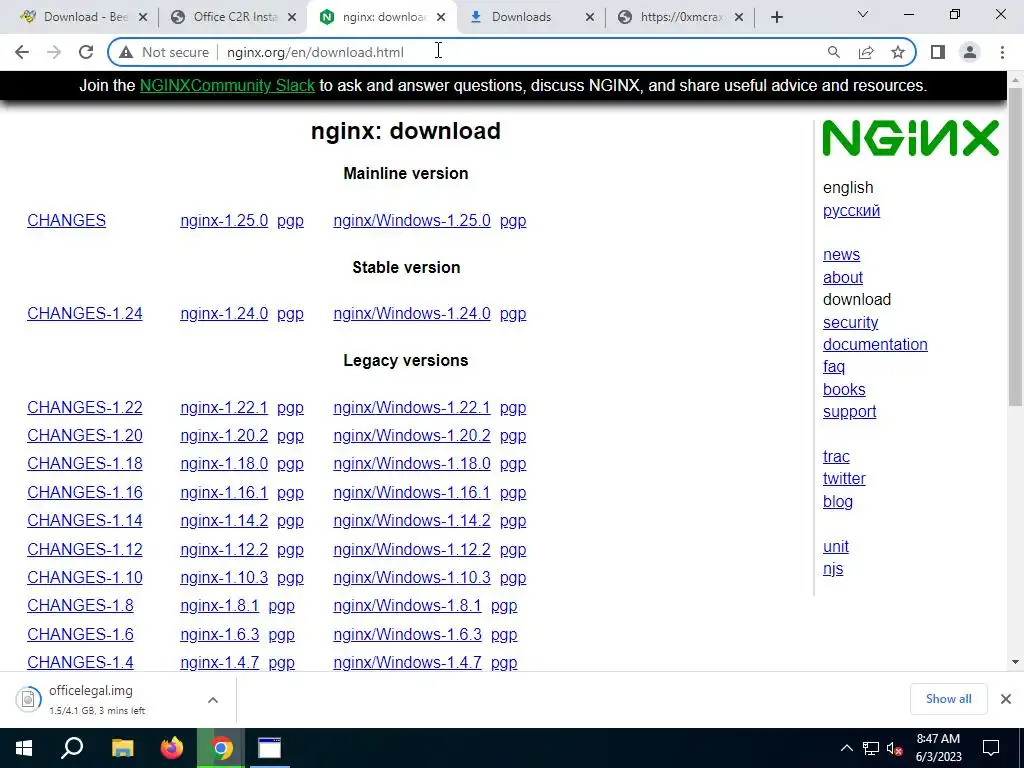The height and width of the screenshot is (768, 1024).
Task: Open the faq sidebar link
Action: coord(834,367)
